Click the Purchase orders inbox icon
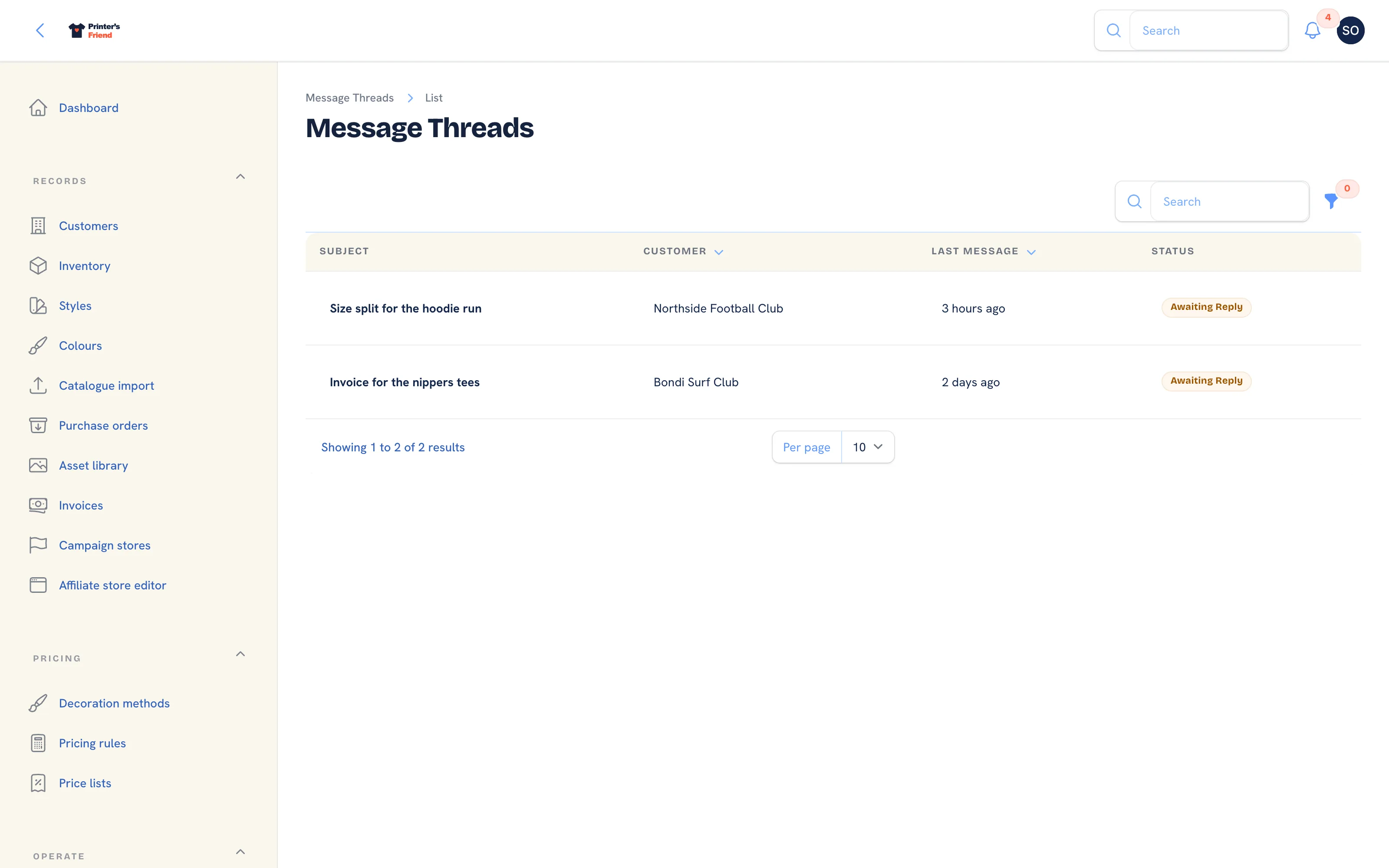Viewport: 1389px width, 868px height. (38, 425)
